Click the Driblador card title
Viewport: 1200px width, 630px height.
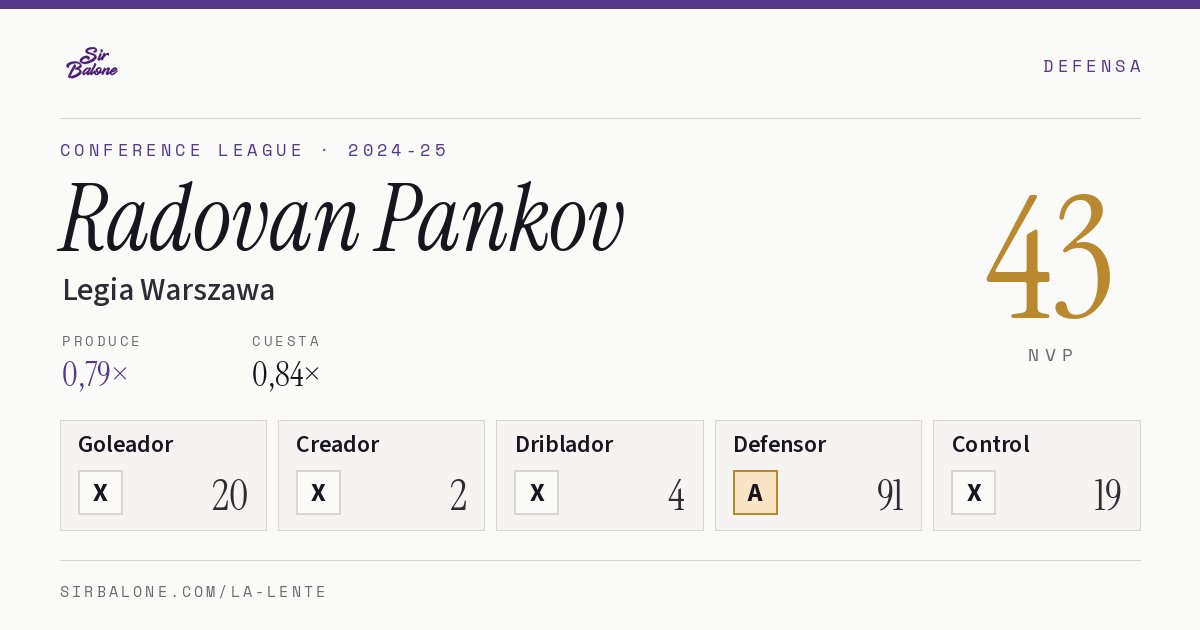[x=564, y=444]
